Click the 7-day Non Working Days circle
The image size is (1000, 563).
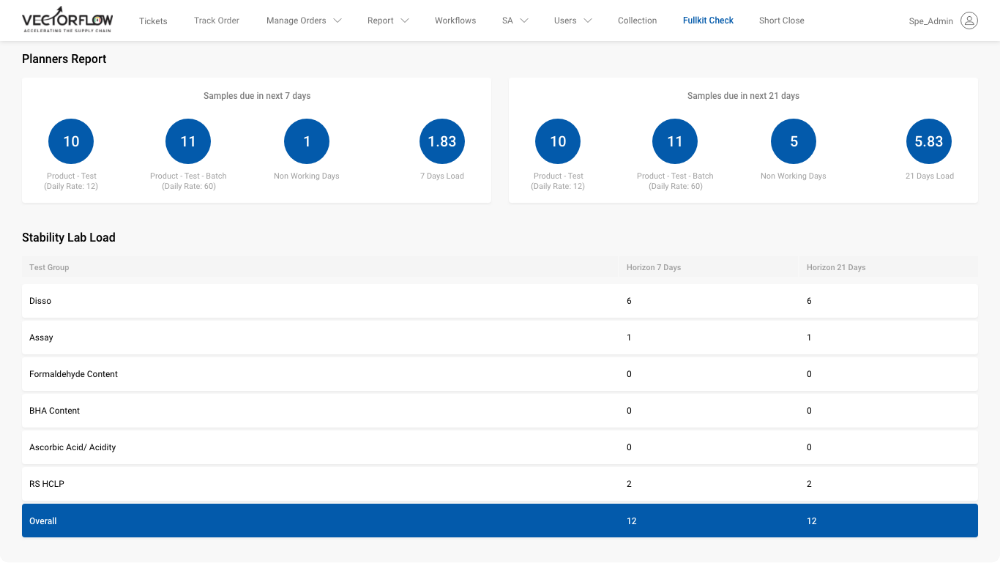[x=307, y=141]
